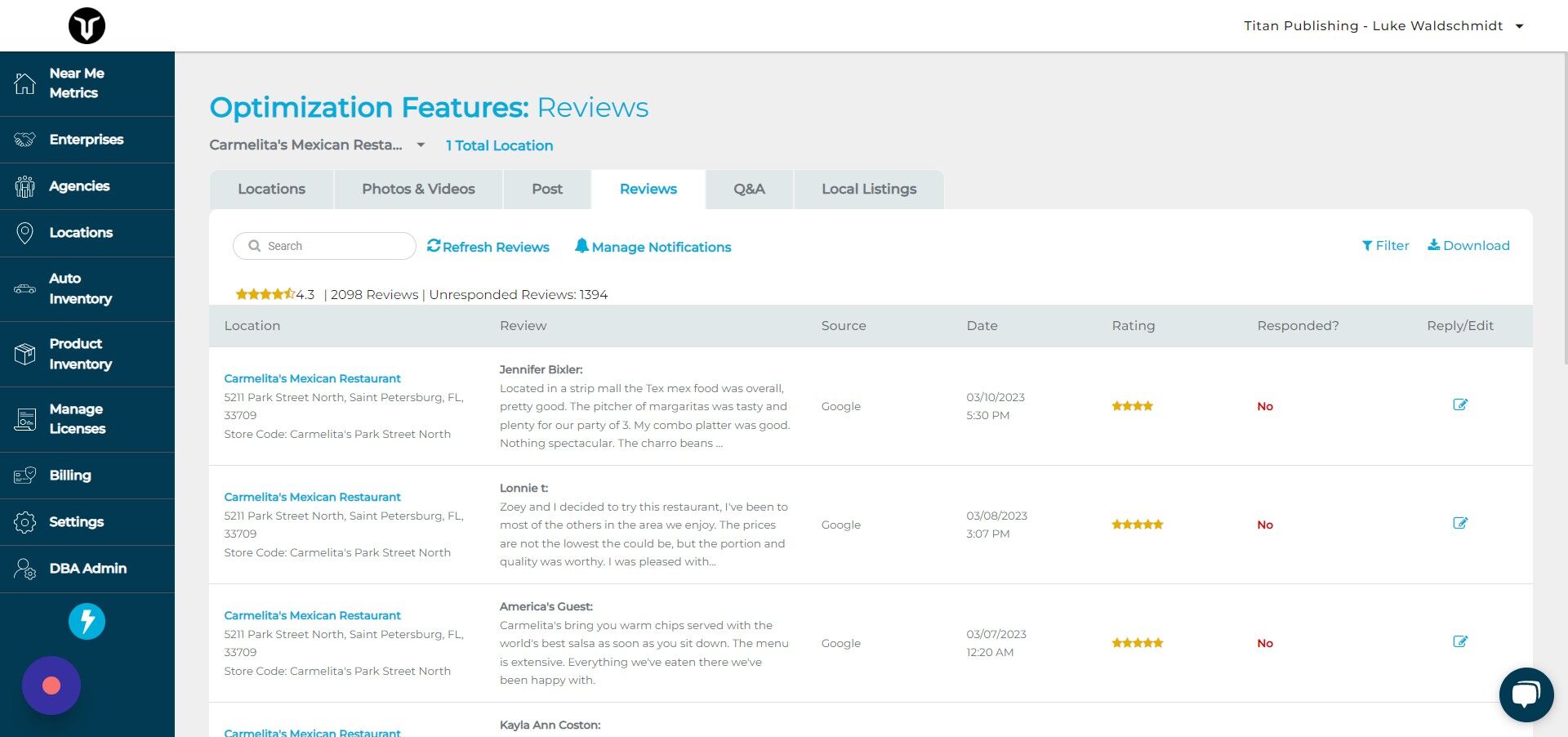Open the Q&A tab
Viewport: 1568px width, 737px height.
(x=749, y=190)
